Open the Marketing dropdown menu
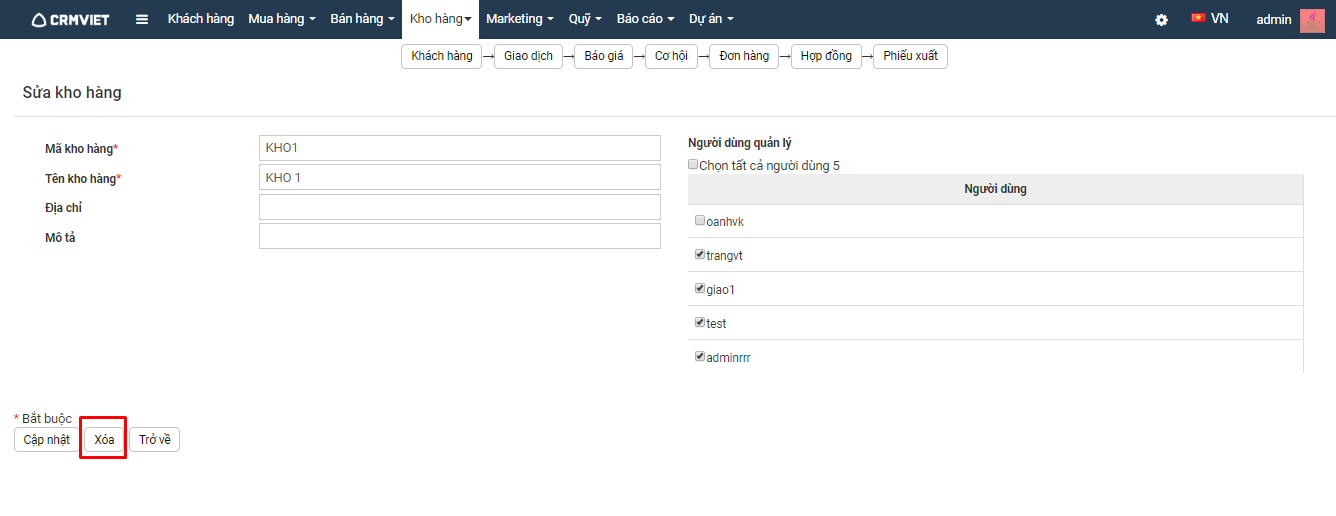The image size is (1336, 516). 519,19
